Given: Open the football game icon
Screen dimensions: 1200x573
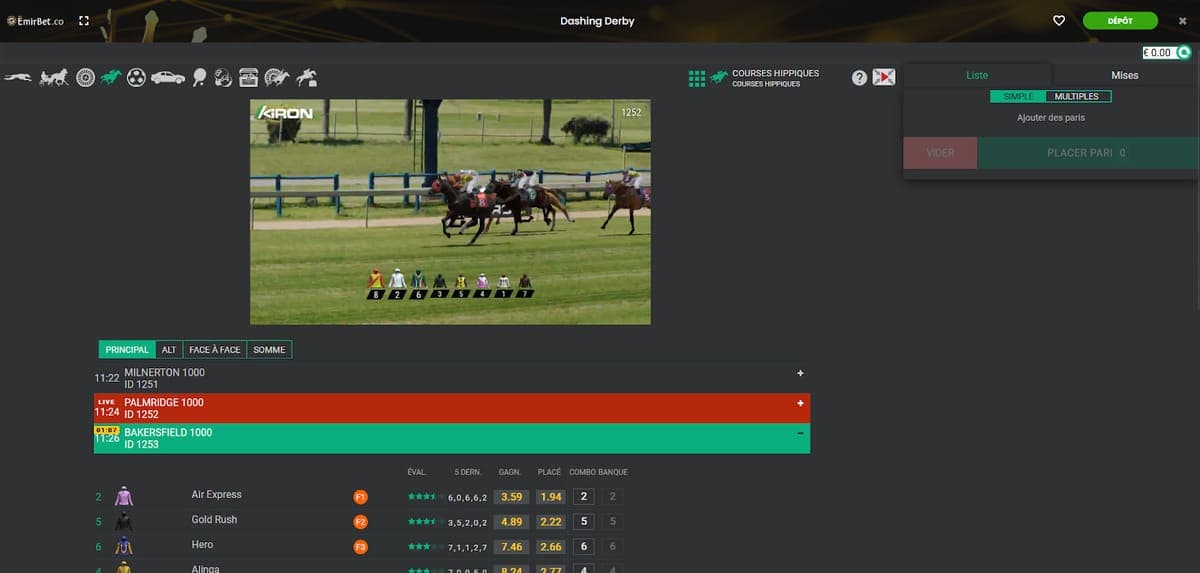Looking at the screenshot, I should pyautogui.click(x=137, y=77).
